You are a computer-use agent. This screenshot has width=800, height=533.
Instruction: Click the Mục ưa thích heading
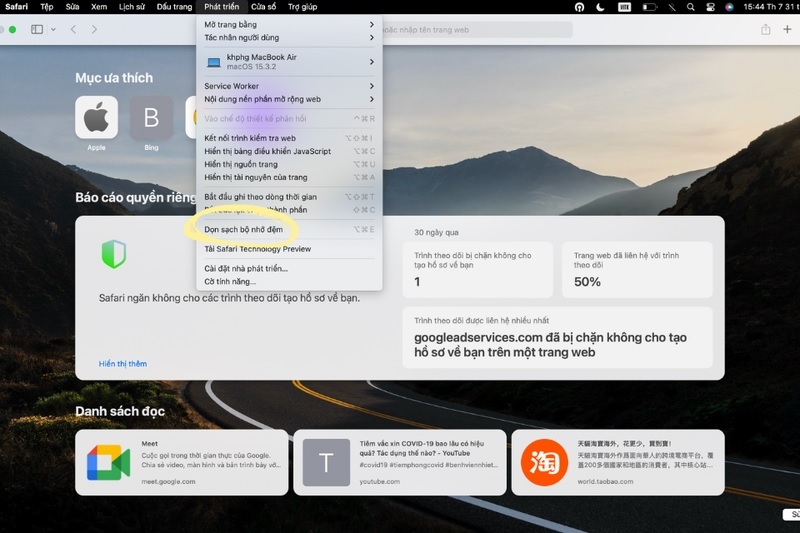(114, 78)
